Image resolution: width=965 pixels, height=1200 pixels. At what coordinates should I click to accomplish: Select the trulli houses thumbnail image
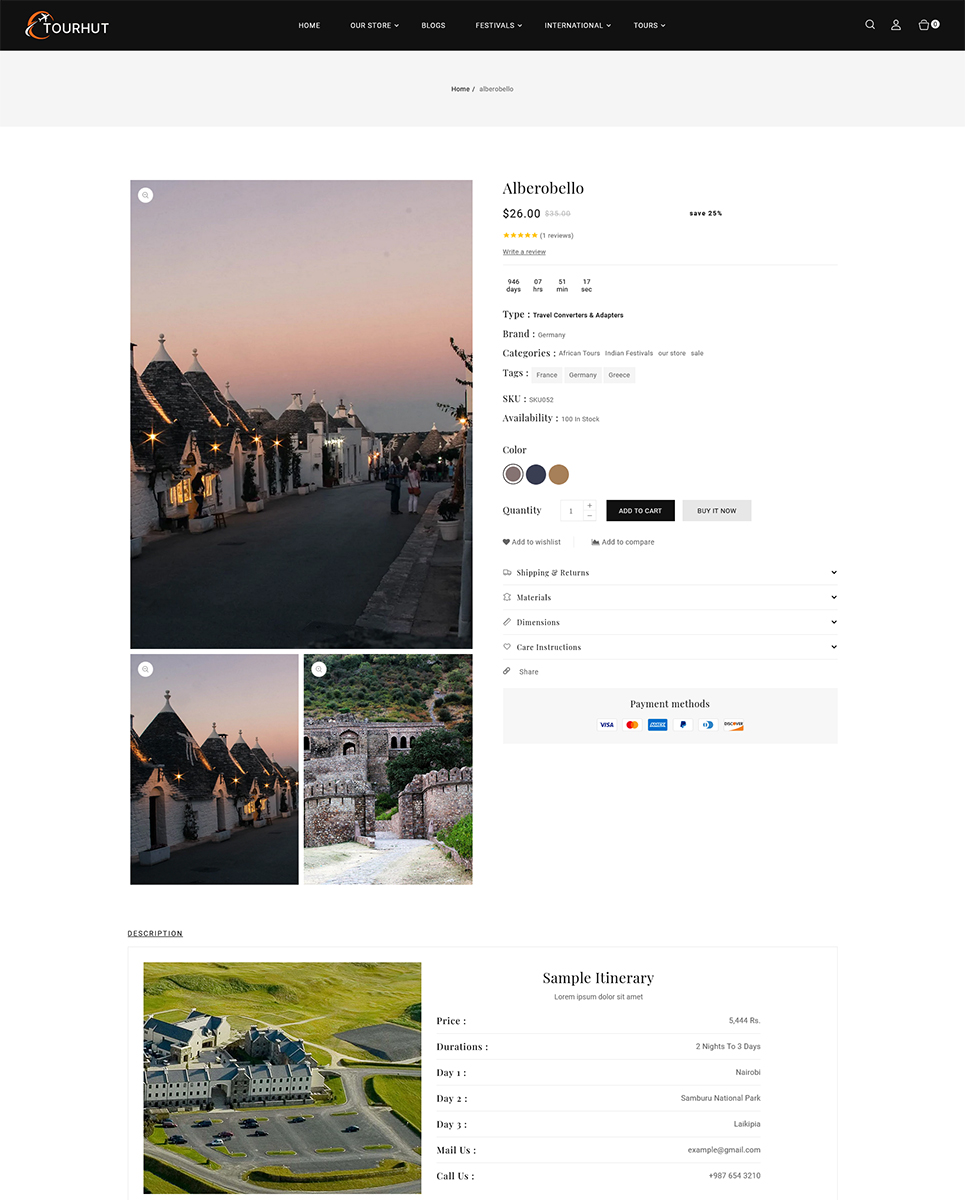[214, 769]
